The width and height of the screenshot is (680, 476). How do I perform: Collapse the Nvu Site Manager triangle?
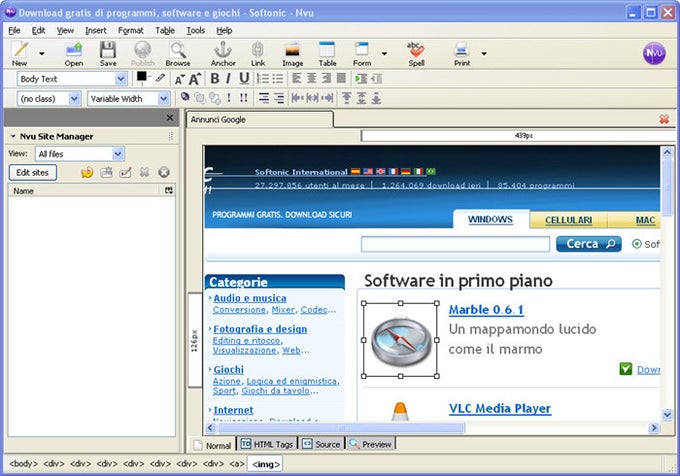[13, 136]
